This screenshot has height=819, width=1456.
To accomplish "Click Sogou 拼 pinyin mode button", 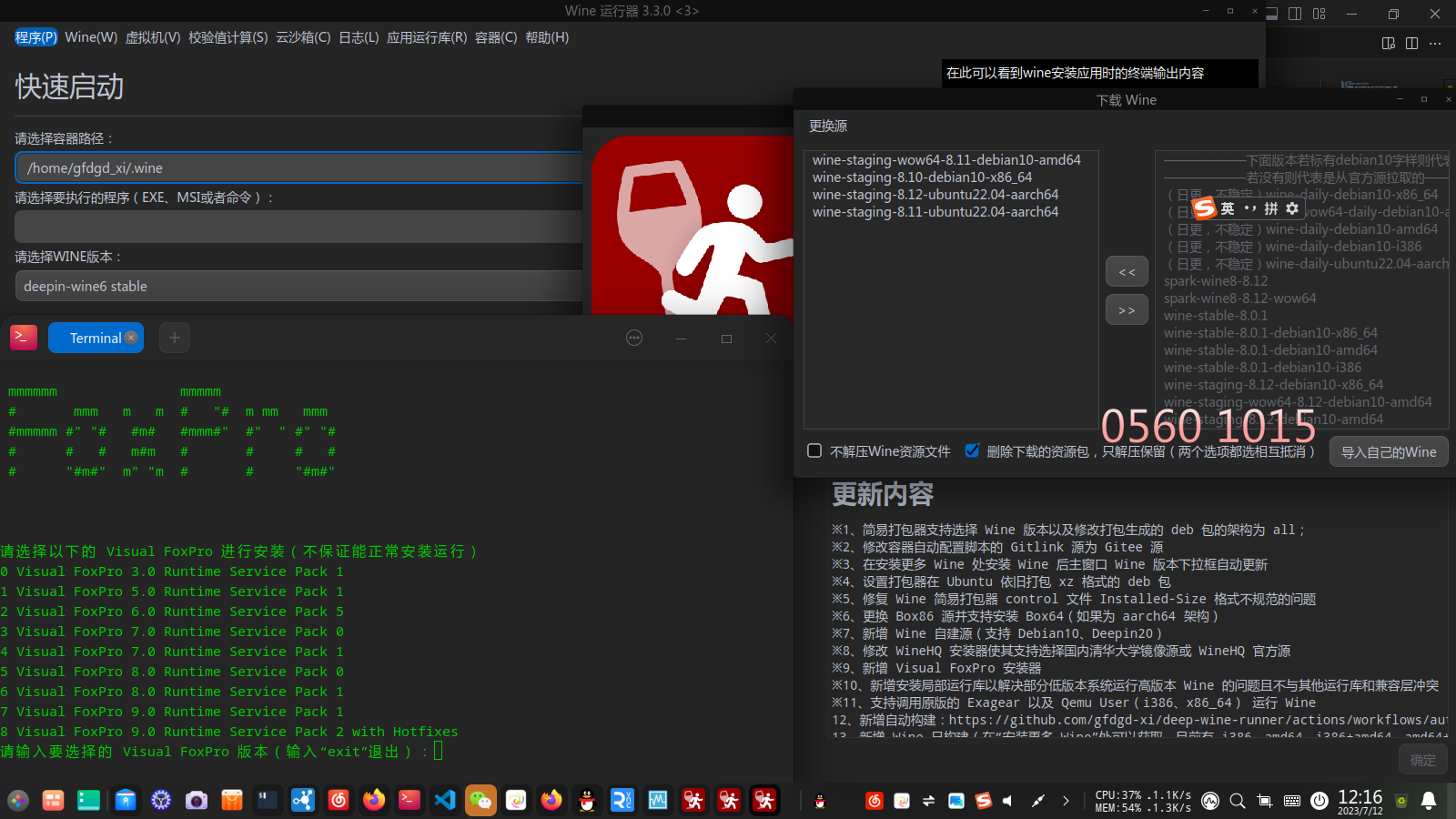I will (x=1271, y=208).
